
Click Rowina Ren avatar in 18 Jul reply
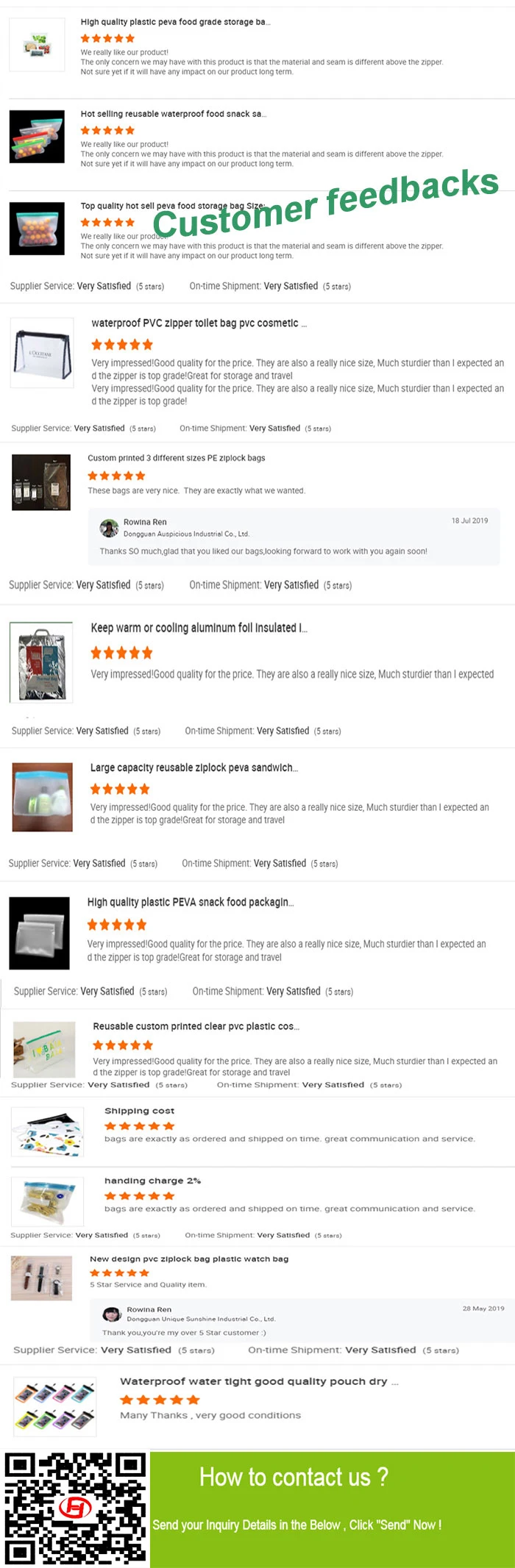click(x=110, y=528)
